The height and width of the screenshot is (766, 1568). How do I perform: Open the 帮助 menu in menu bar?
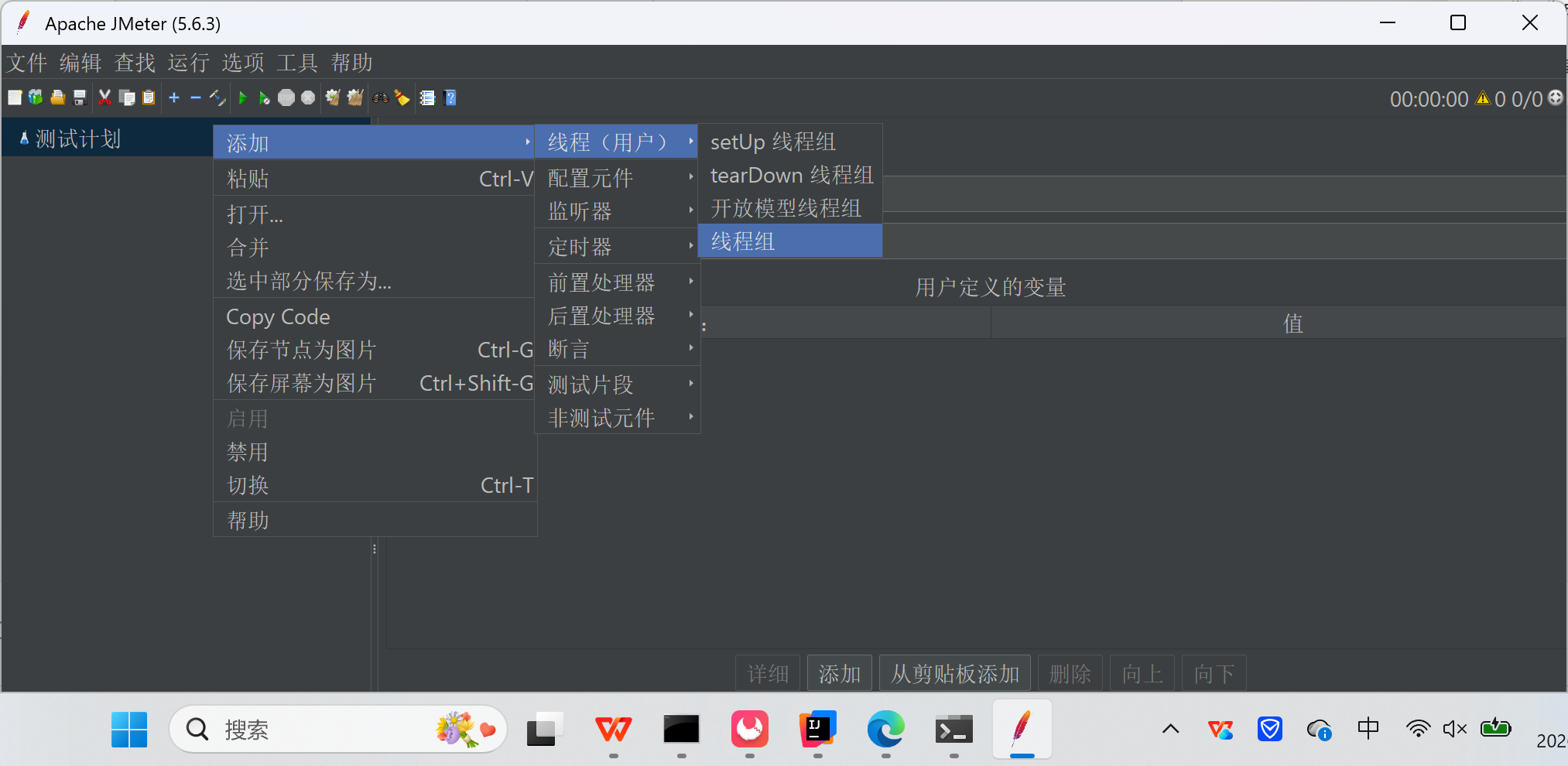click(351, 63)
